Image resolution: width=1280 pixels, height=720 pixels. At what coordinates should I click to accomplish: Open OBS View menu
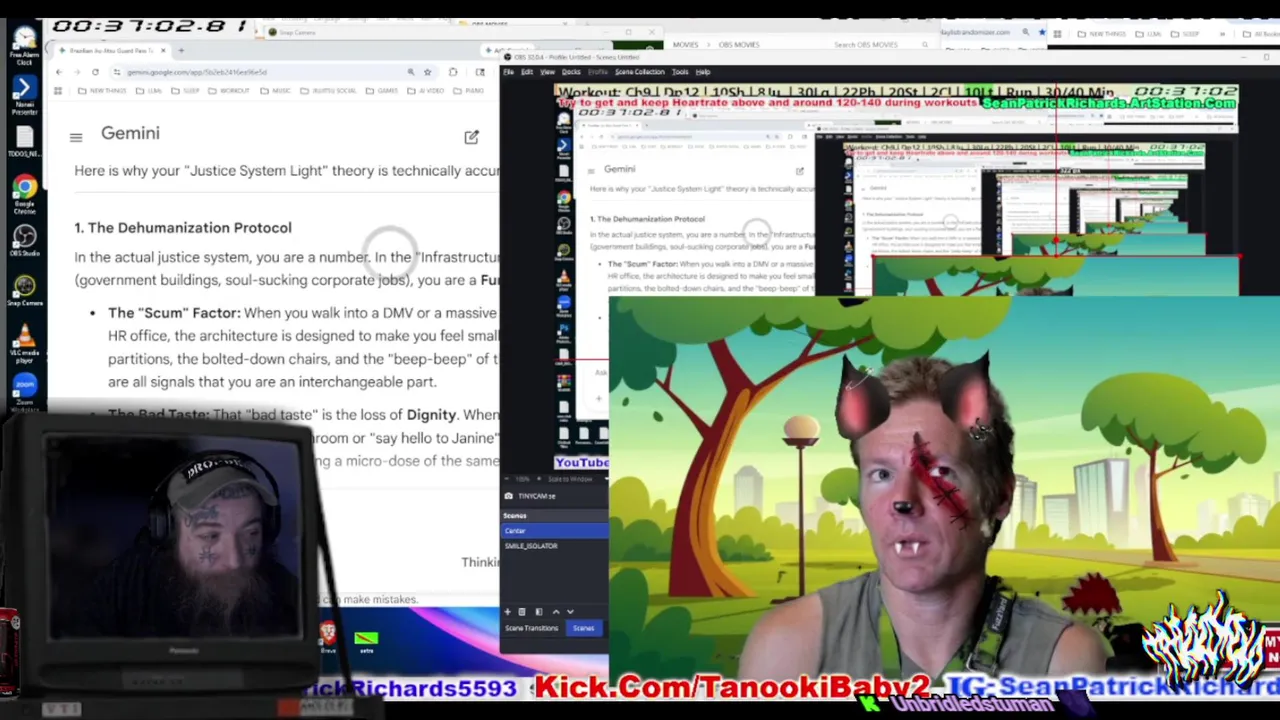[x=547, y=72]
